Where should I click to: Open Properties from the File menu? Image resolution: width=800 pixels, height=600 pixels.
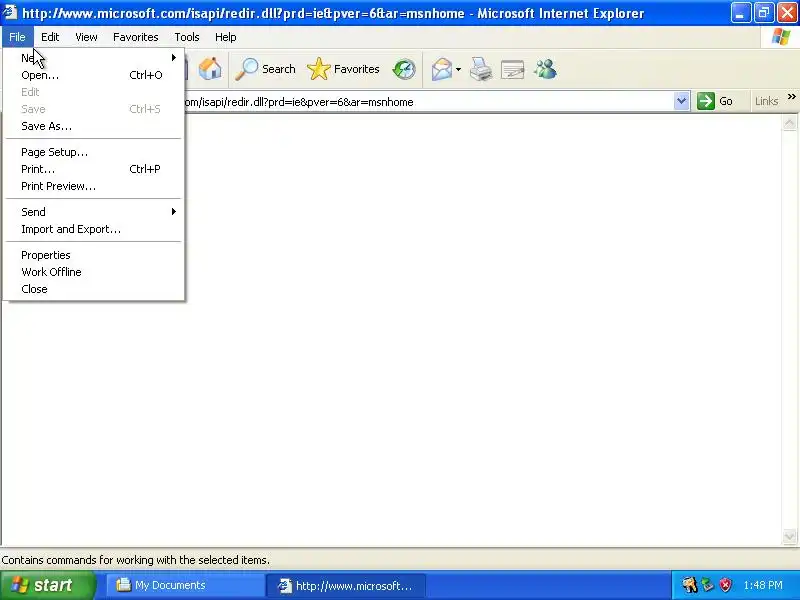pos(94,255)
